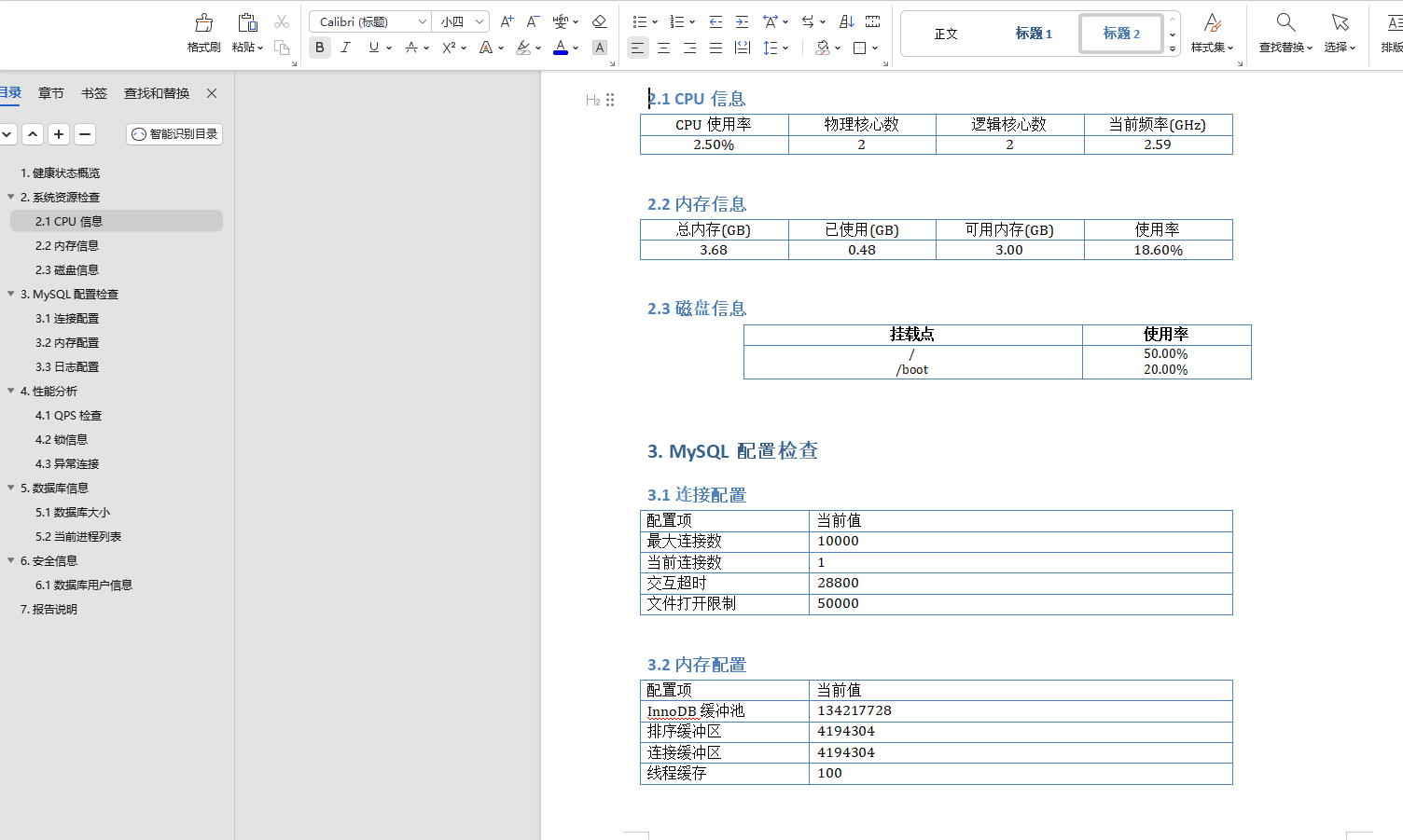Click the text direction arrows icon
Screen dimensions: 1403x840
[808, 21]
